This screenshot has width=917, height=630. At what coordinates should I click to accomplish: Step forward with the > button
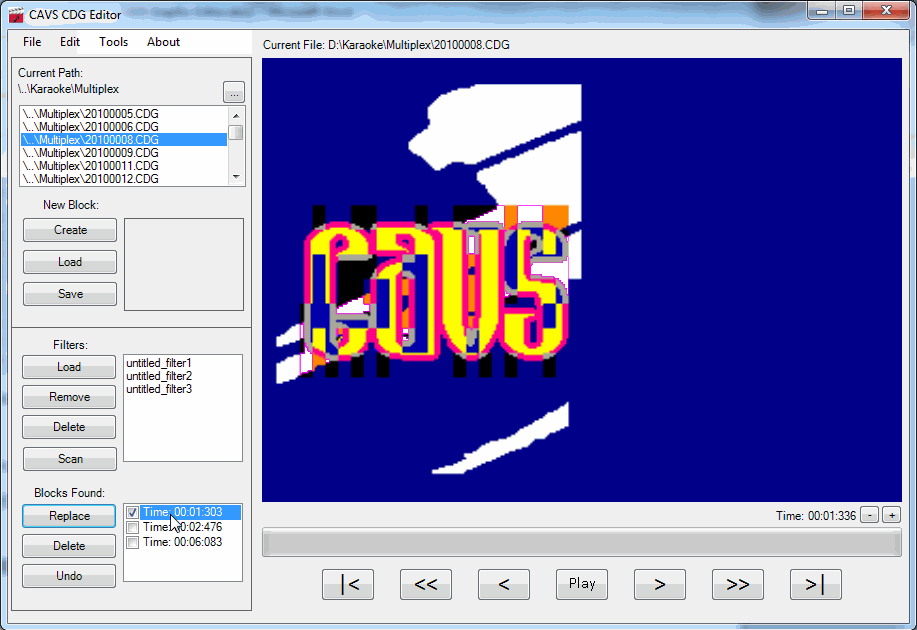[x=660, y=584]
